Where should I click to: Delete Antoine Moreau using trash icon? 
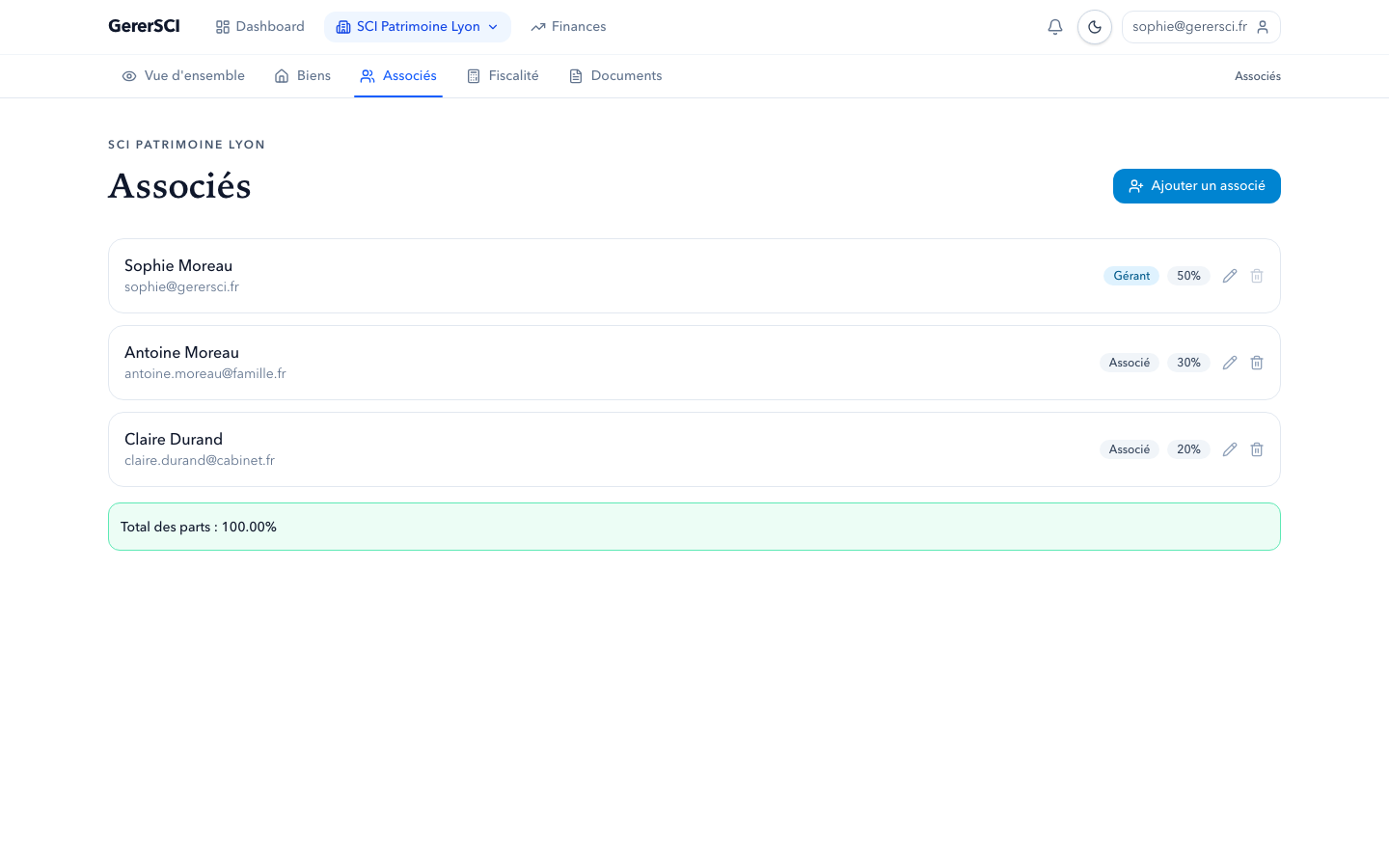[1257, 363]
